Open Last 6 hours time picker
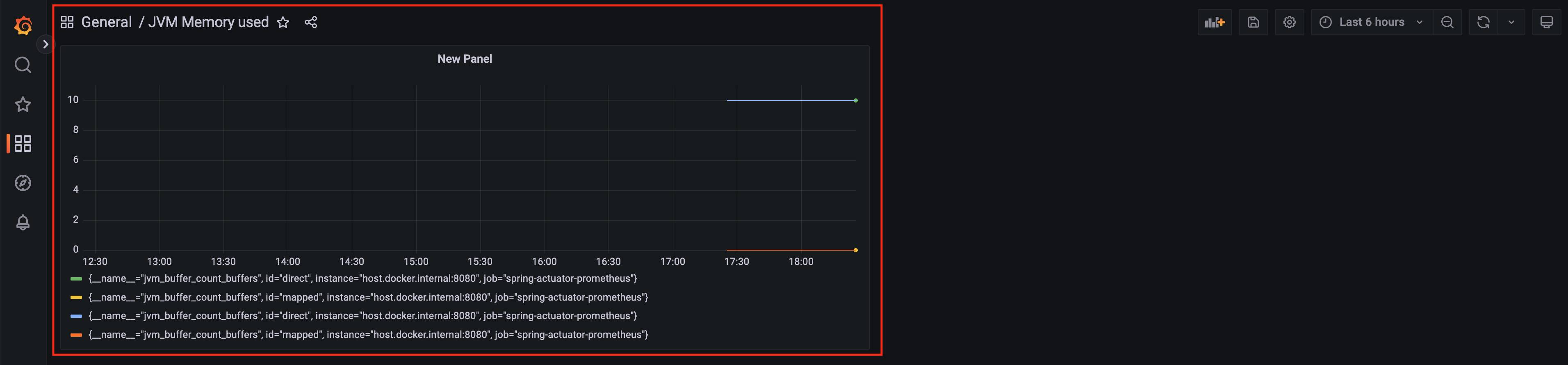The height and width of the screenshot is (365, 1568). tap(1372, 23)
